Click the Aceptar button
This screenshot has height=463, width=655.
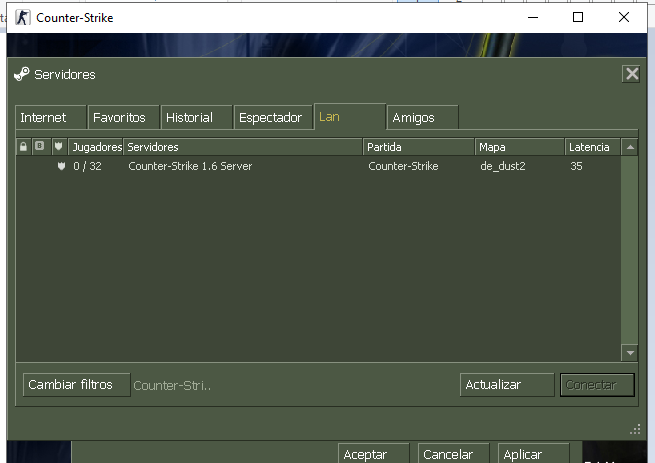(x=373, y=453)
